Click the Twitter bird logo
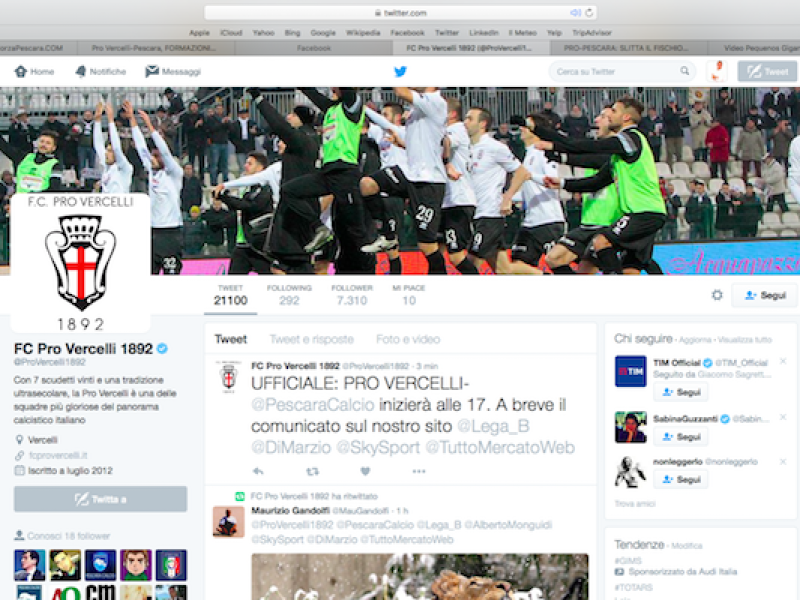Screen dimensions: 800x600 (400, 71)
